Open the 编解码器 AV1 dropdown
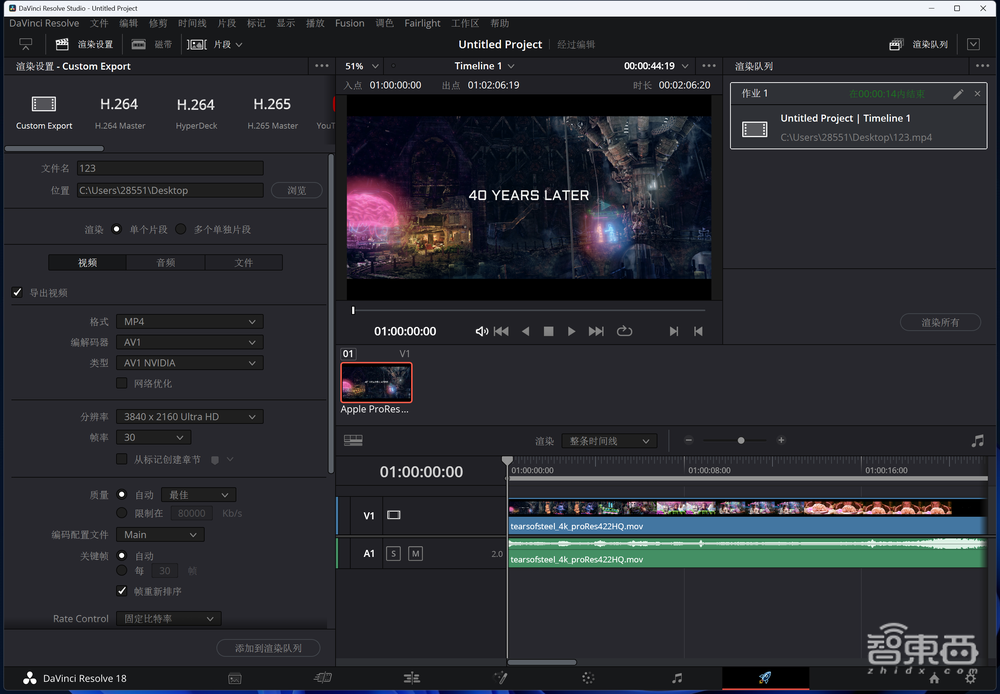 [189, 342]
